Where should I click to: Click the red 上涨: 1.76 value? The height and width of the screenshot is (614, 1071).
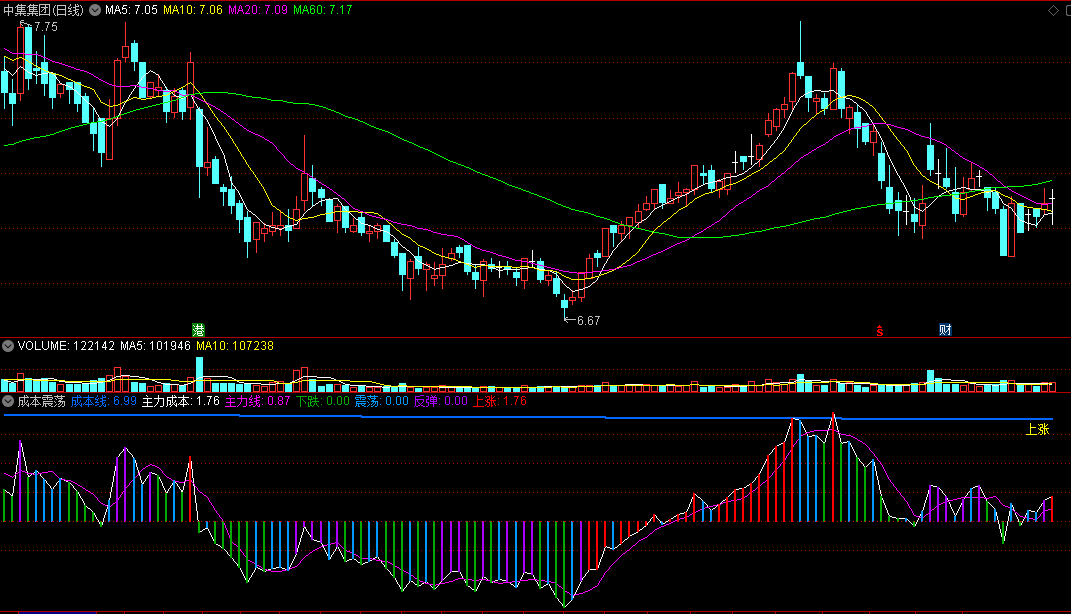pyautogui.click(x=499, y=402)
